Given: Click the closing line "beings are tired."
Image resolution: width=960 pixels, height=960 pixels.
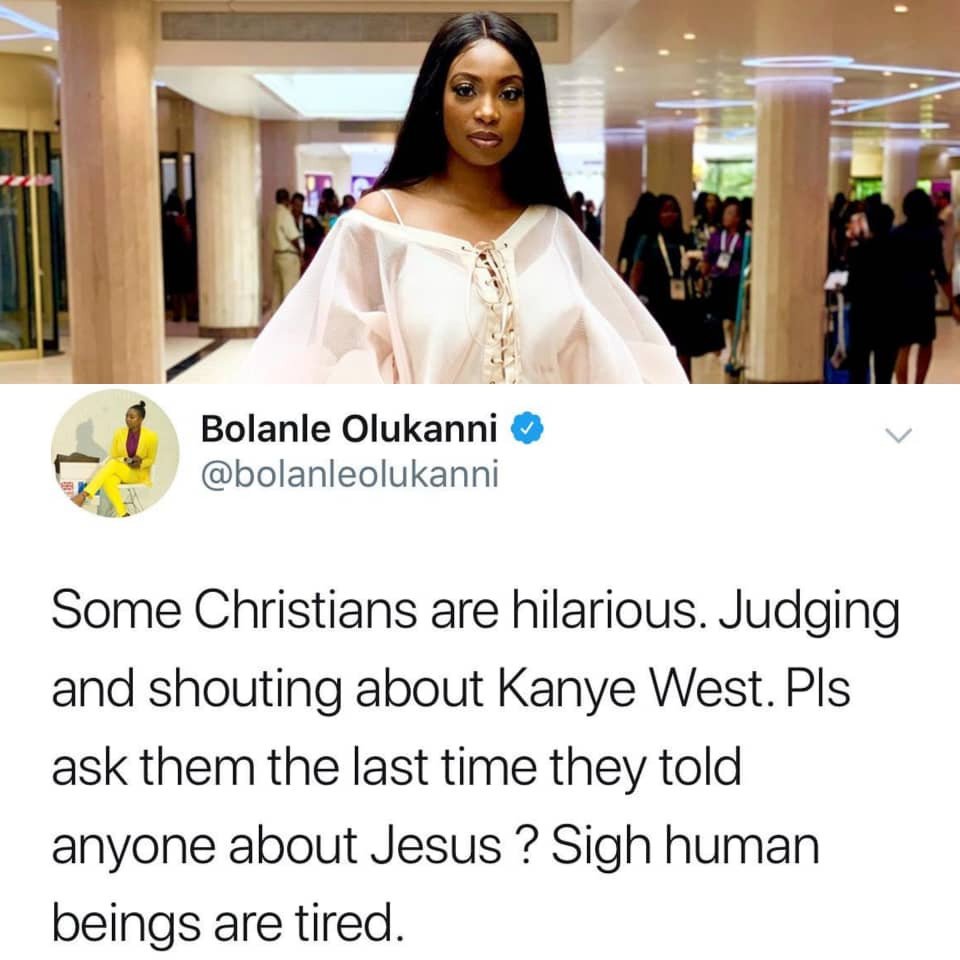Looking at the screenshot, I should click(x=228, y=923).
